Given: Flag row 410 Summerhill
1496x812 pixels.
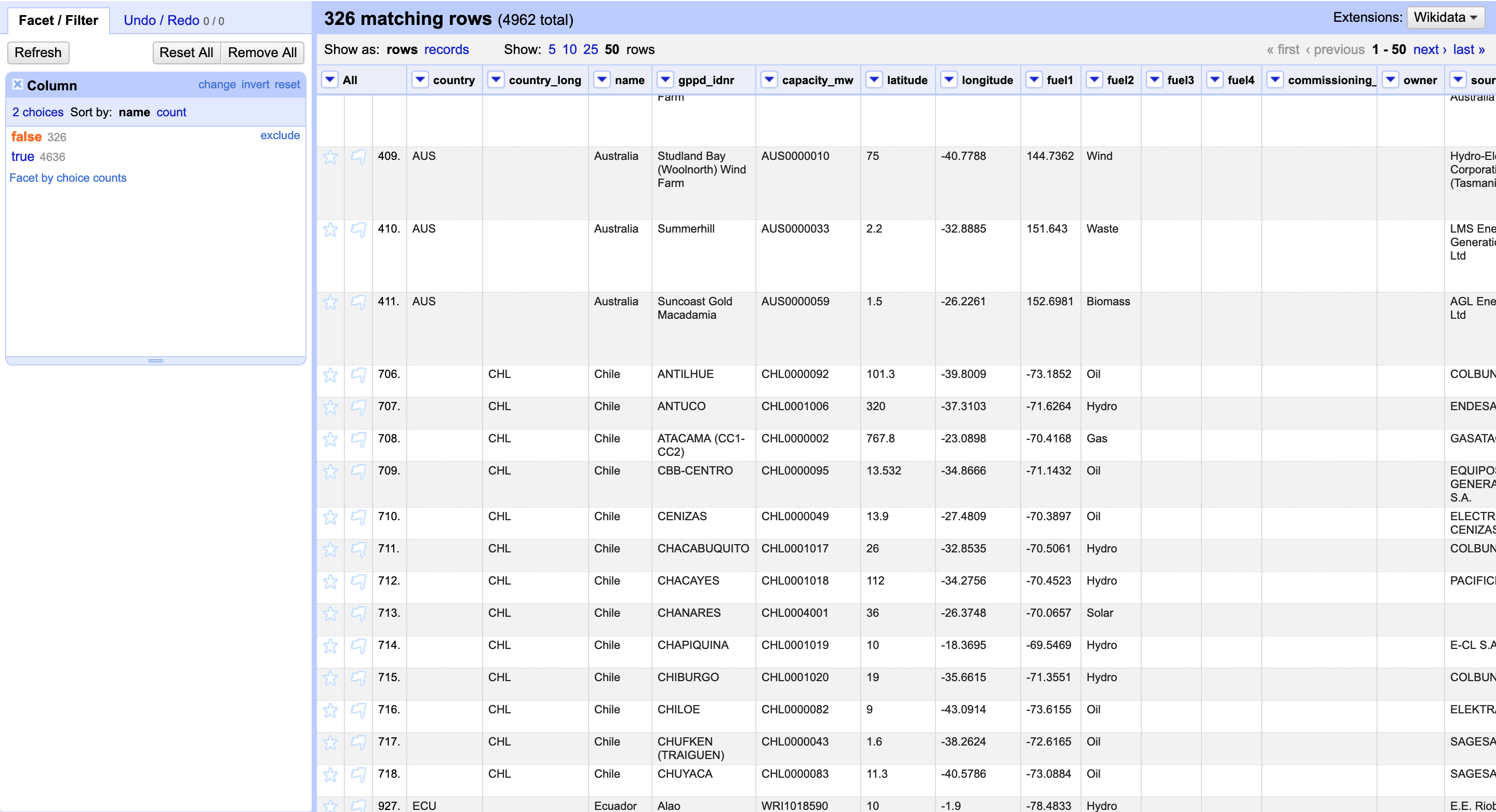Looking at the screenshot, I should [358, 230].
